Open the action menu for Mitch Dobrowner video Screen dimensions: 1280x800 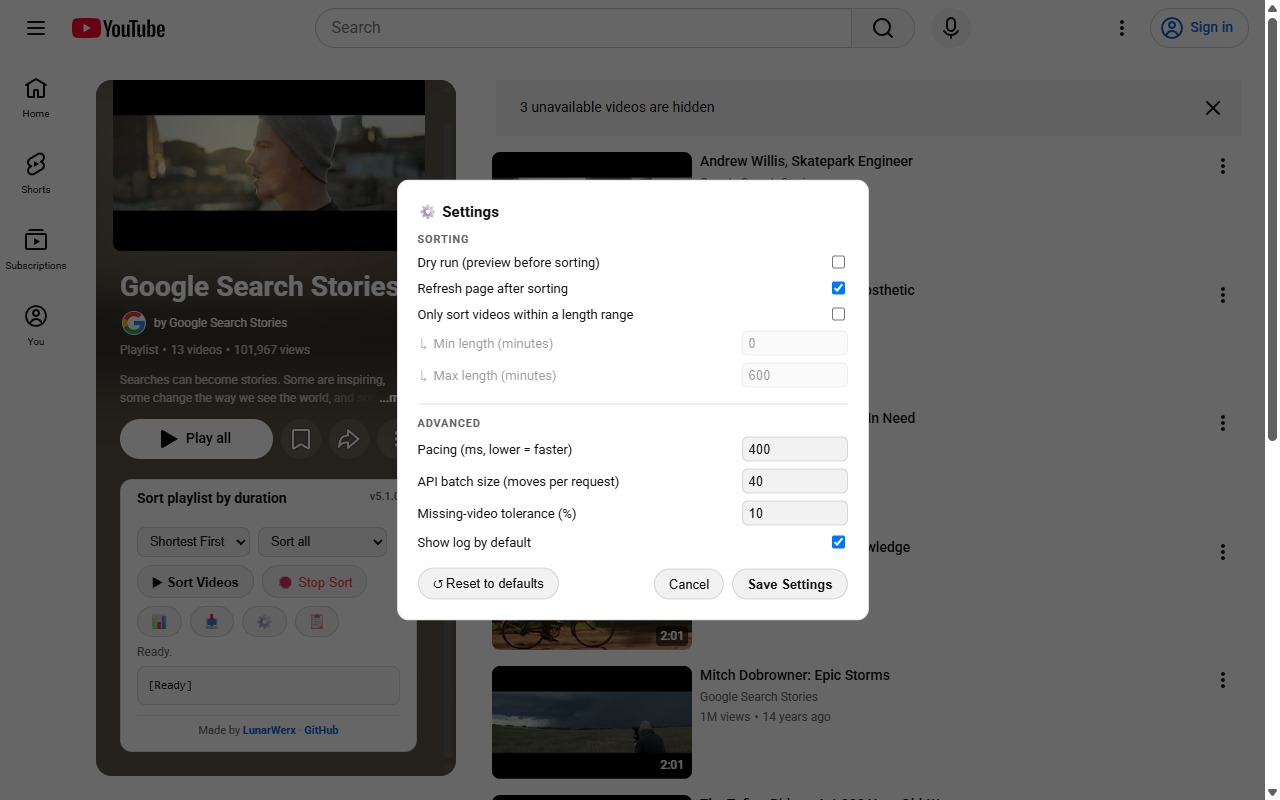(1222, 680)
